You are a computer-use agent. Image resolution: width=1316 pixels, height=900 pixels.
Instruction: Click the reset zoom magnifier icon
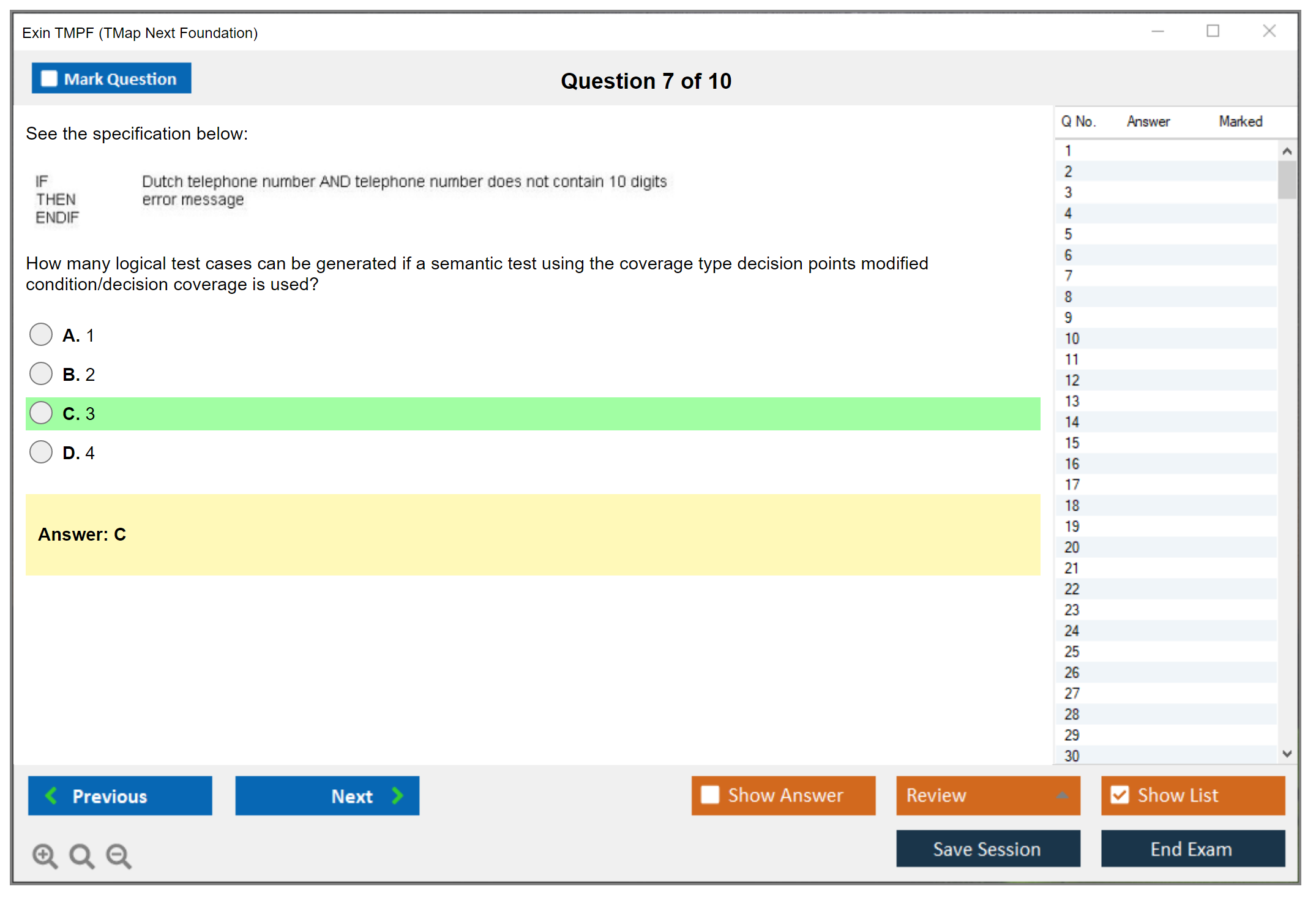tap(81, 855)
